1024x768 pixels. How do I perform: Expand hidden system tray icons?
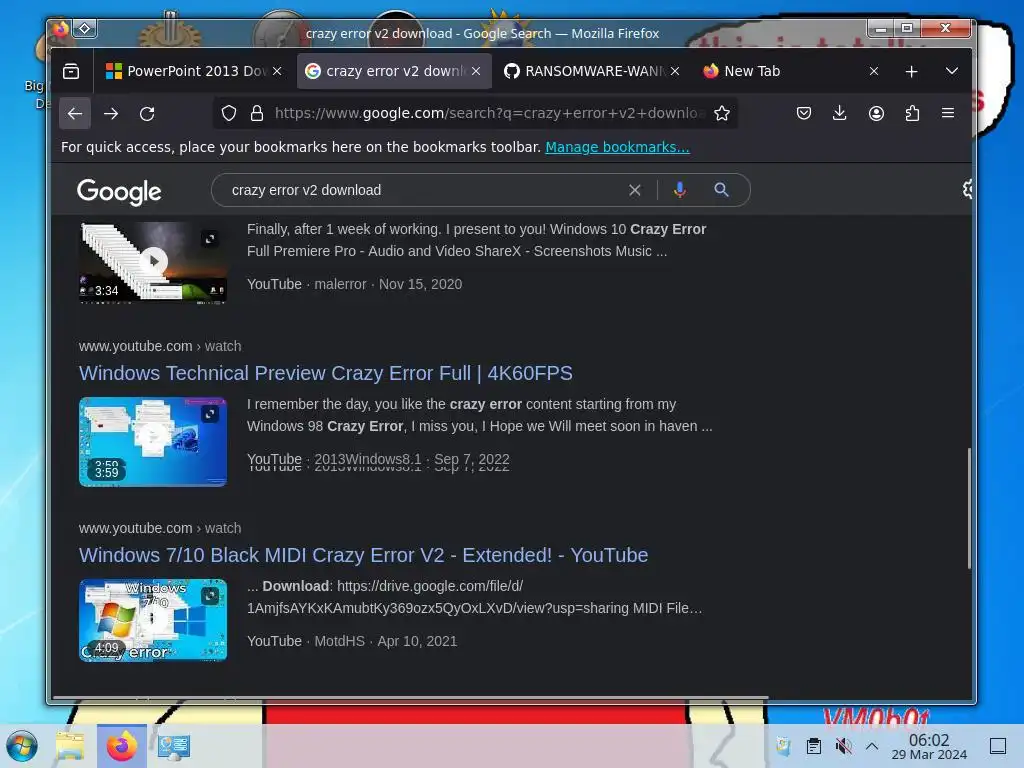point(872,746)
